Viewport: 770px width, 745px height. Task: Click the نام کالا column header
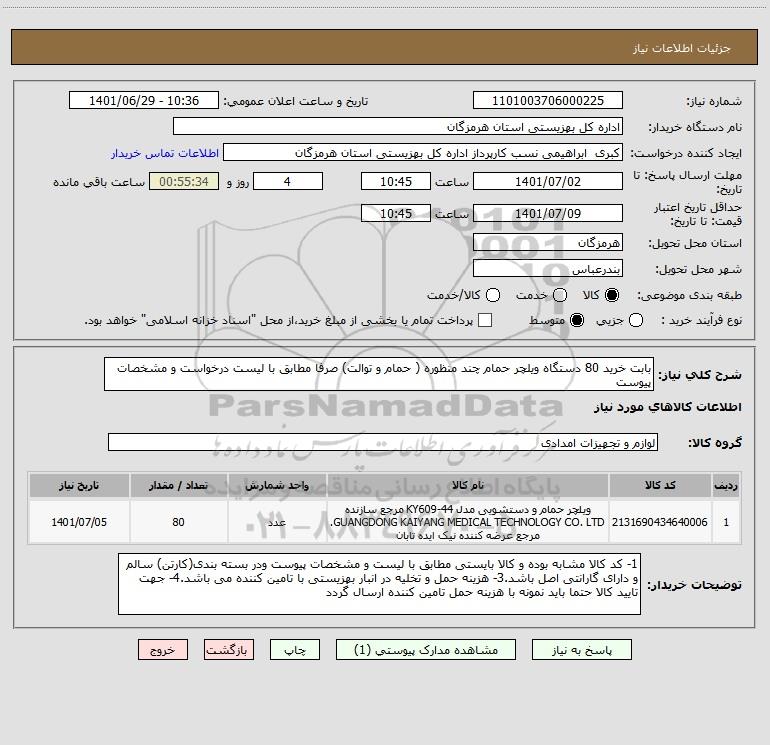[468, 485]
